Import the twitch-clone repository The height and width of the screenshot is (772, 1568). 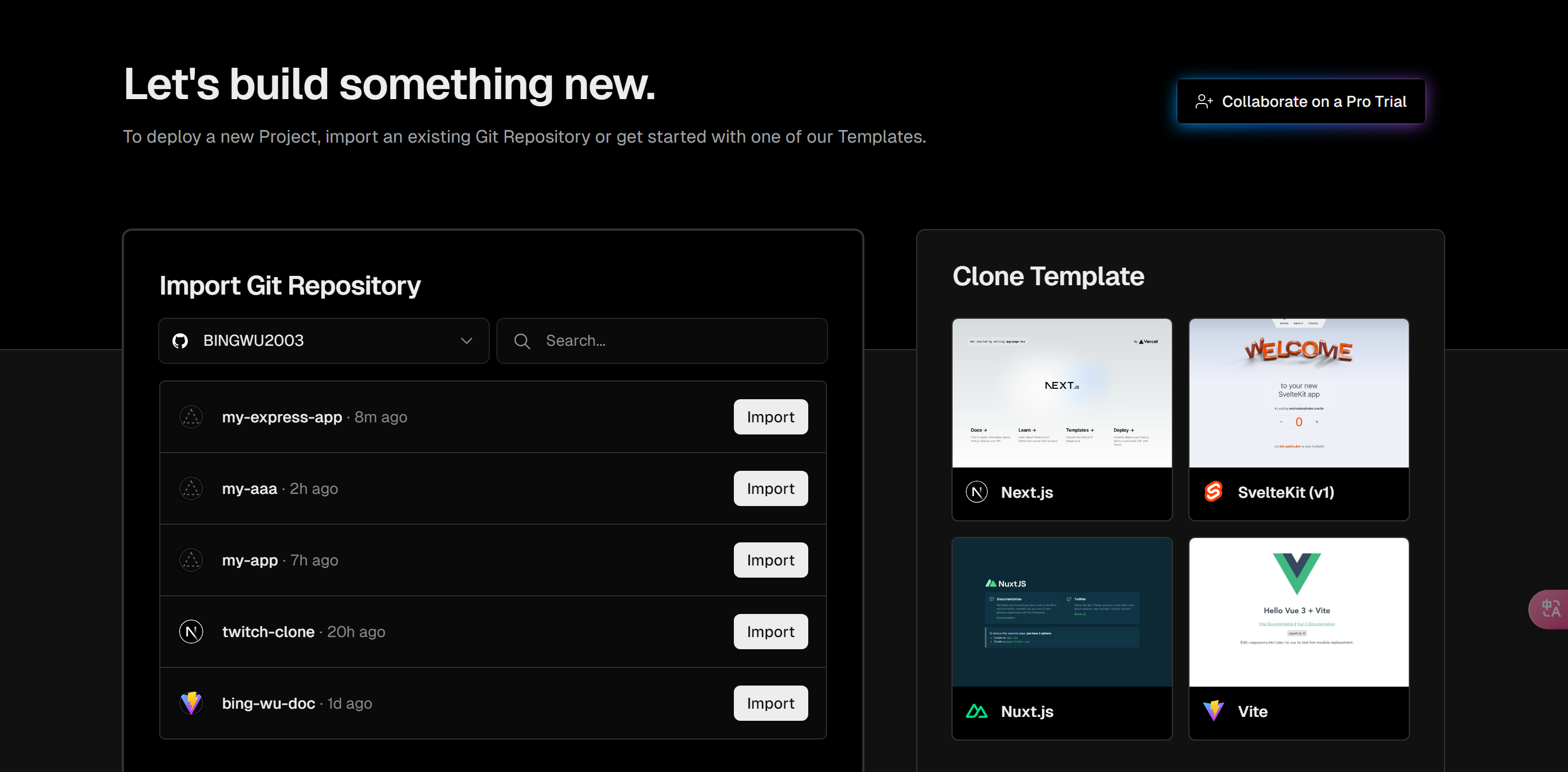(x=770, y=632)
